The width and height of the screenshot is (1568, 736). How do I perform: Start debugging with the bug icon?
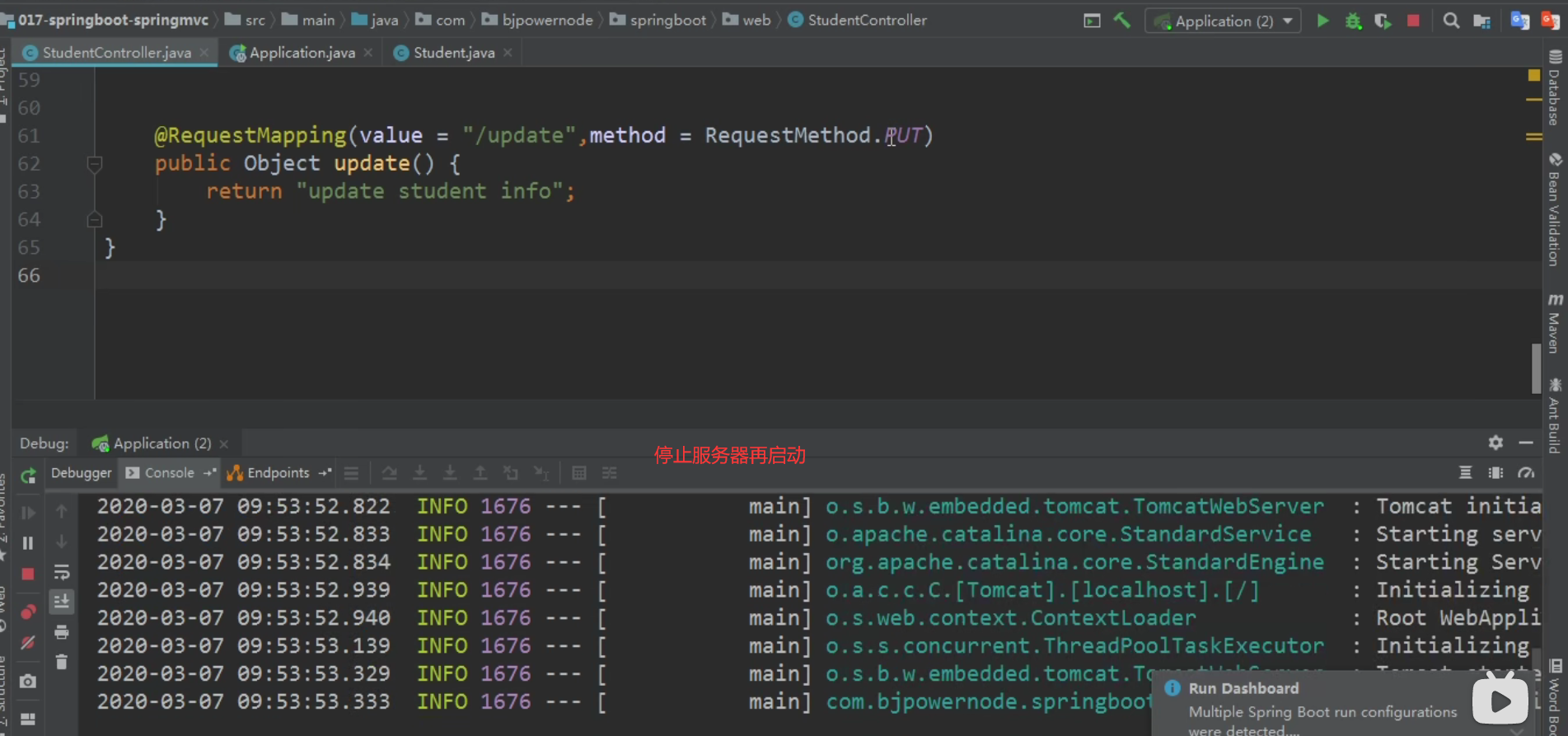[1353, 21]
